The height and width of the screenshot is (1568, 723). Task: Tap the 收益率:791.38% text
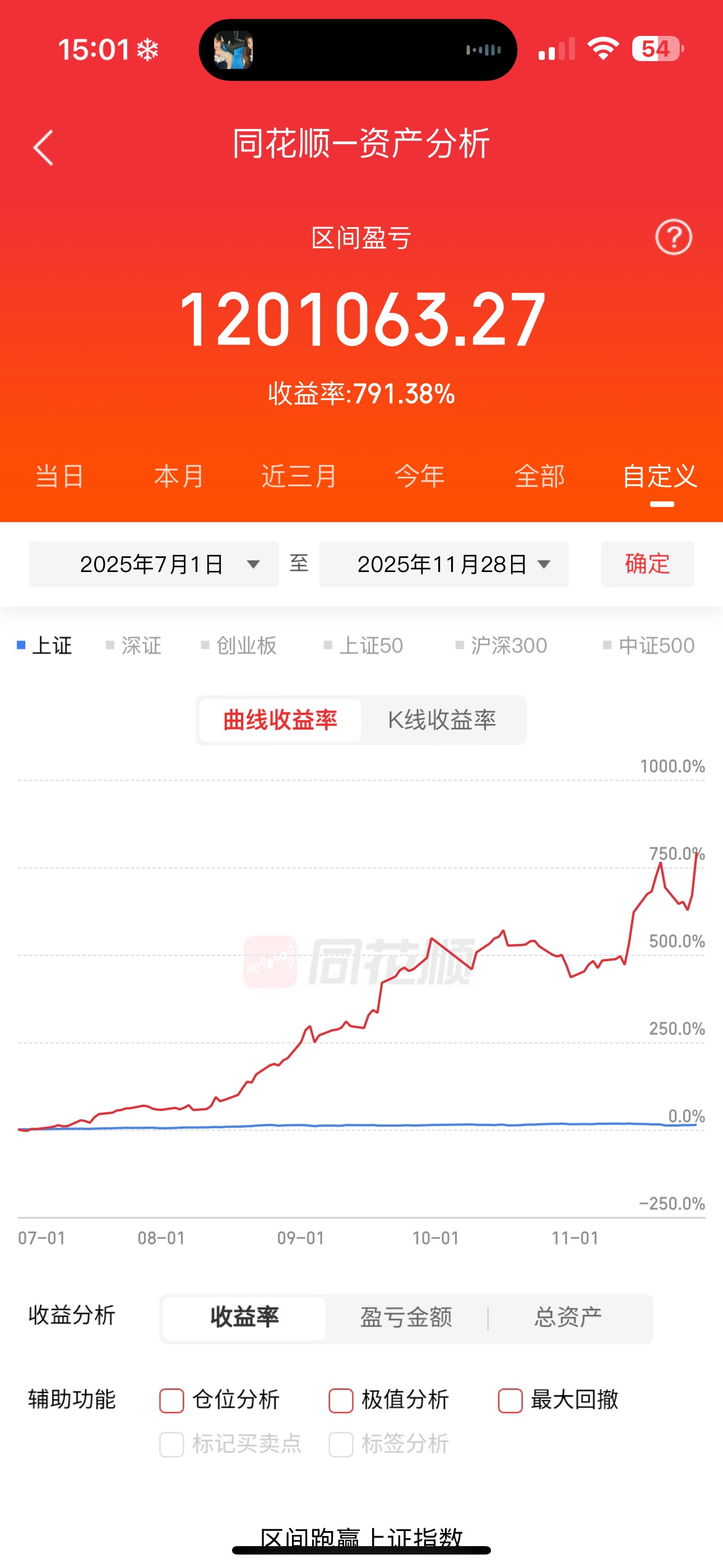pos(361,394)
